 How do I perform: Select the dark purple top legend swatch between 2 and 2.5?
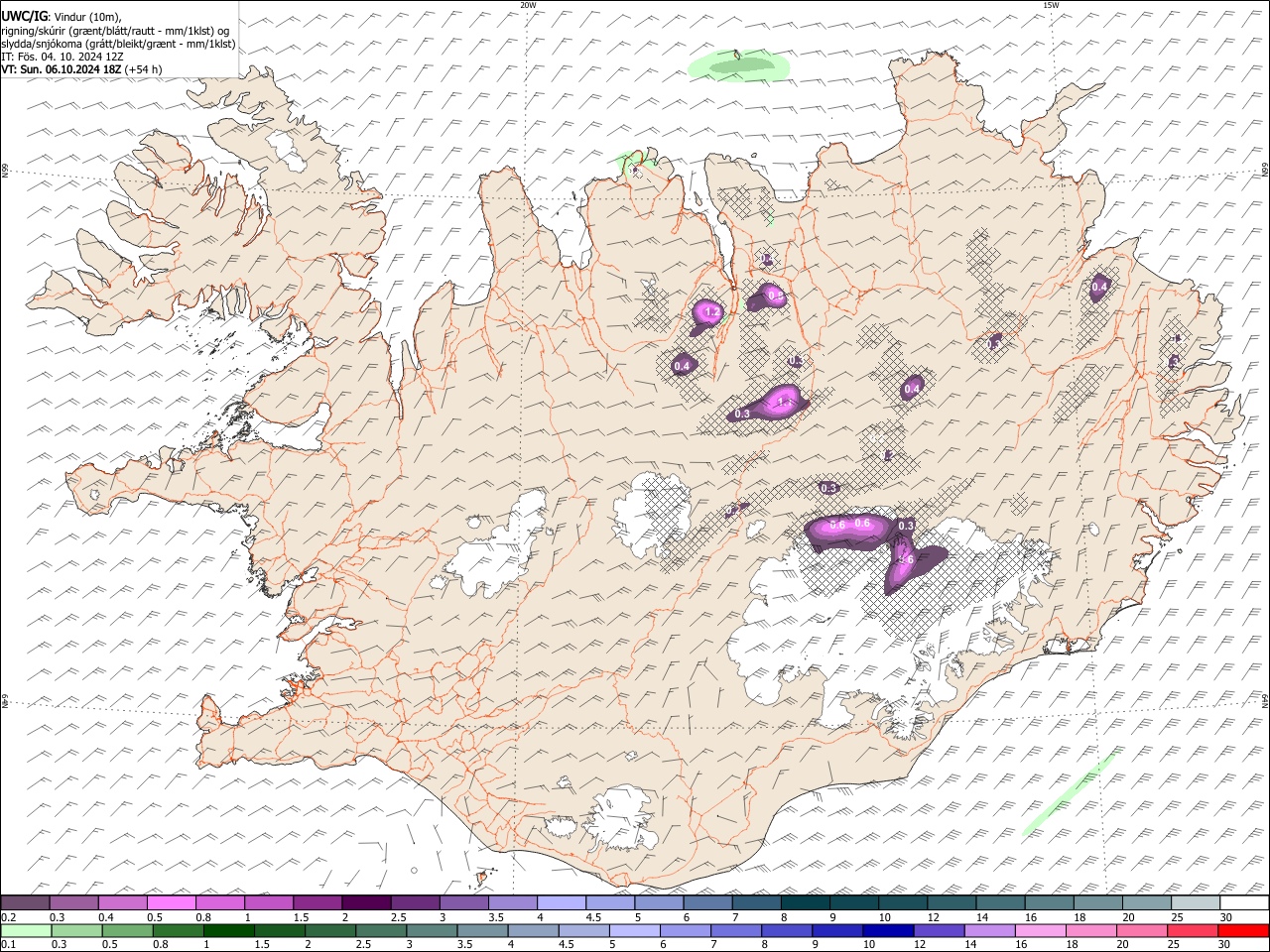click(x=366, y=902)
